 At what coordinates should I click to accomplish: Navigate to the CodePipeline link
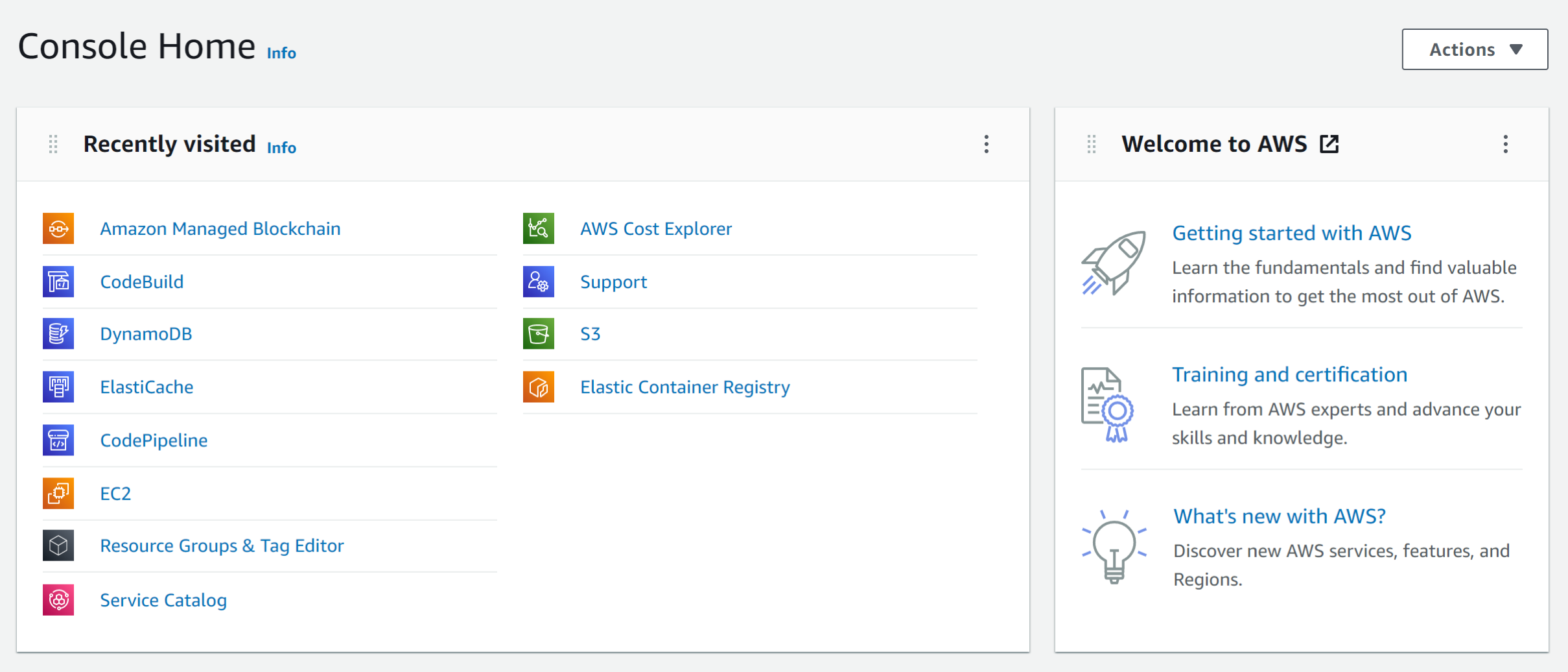(154, 440)
